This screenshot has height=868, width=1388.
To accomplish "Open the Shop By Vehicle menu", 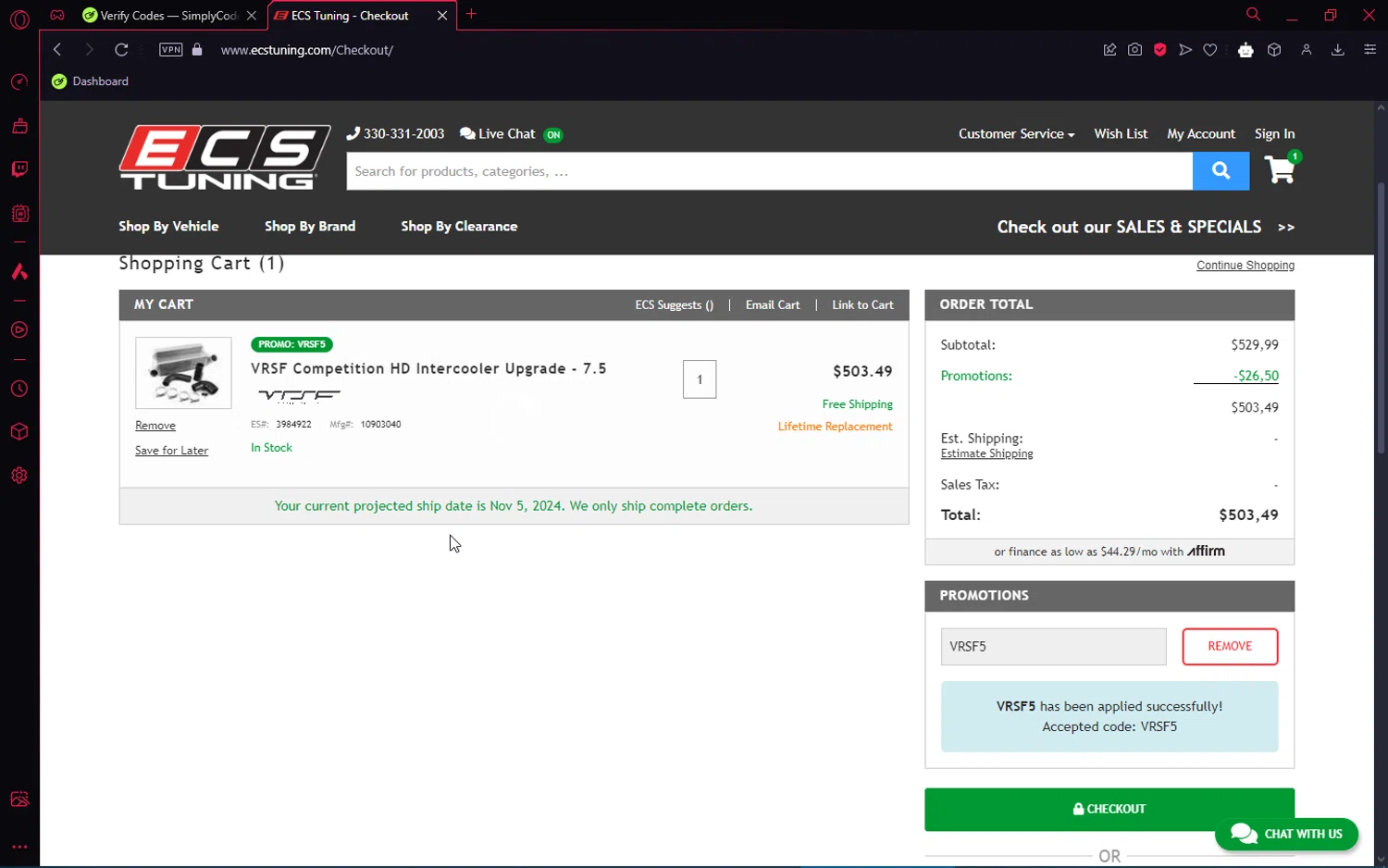I will 168,227.
